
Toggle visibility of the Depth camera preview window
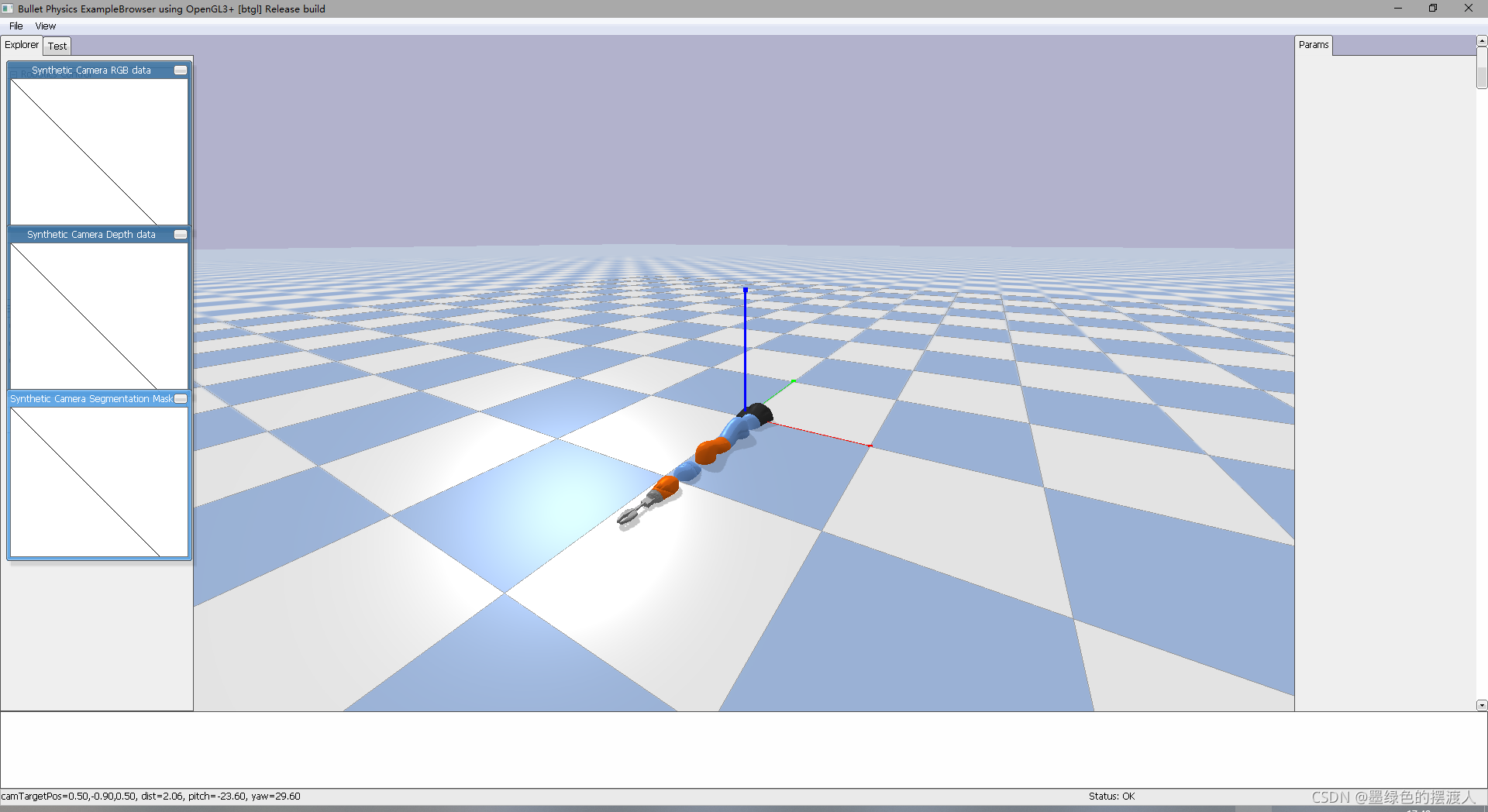pyautogui.click(x=180, y=234)
